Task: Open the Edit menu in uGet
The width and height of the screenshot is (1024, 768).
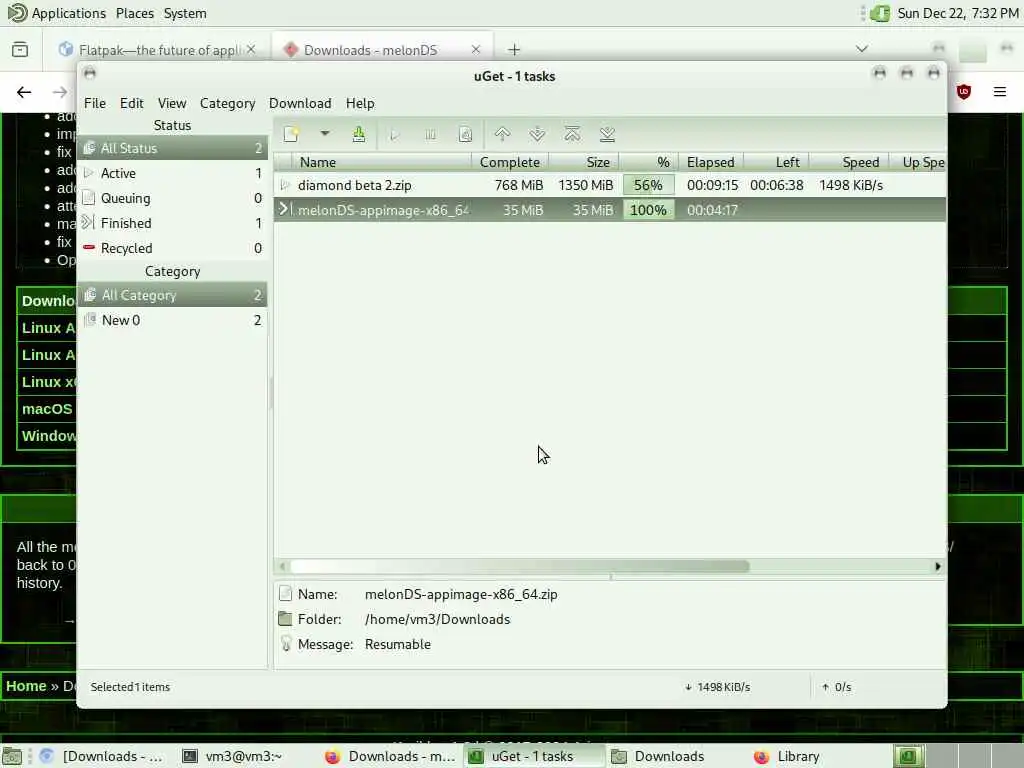Action: point(131,103)
